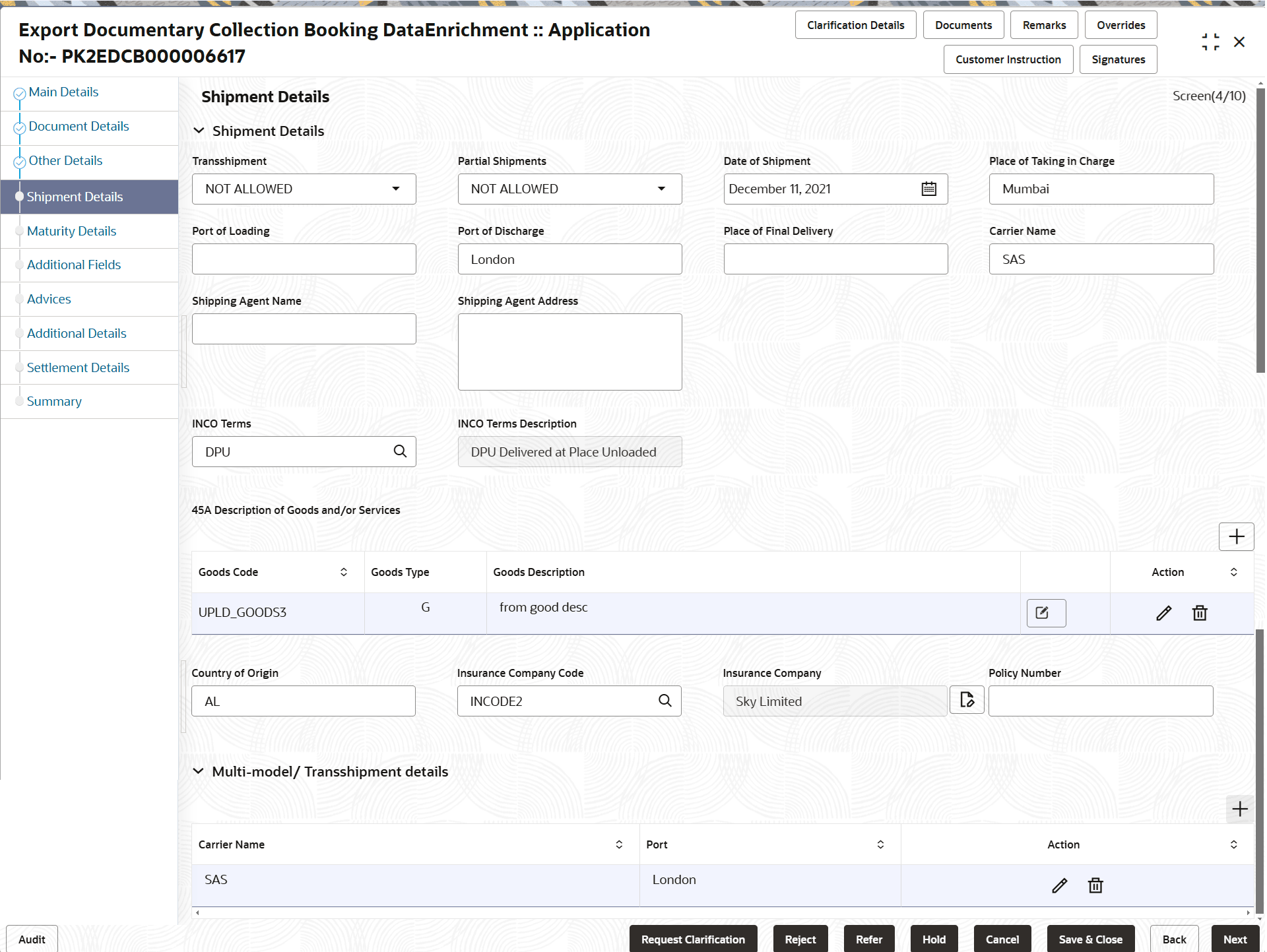Open the goods description popup edit icon
This screenshot has width=1267, height=952.
click(1045, 613)
